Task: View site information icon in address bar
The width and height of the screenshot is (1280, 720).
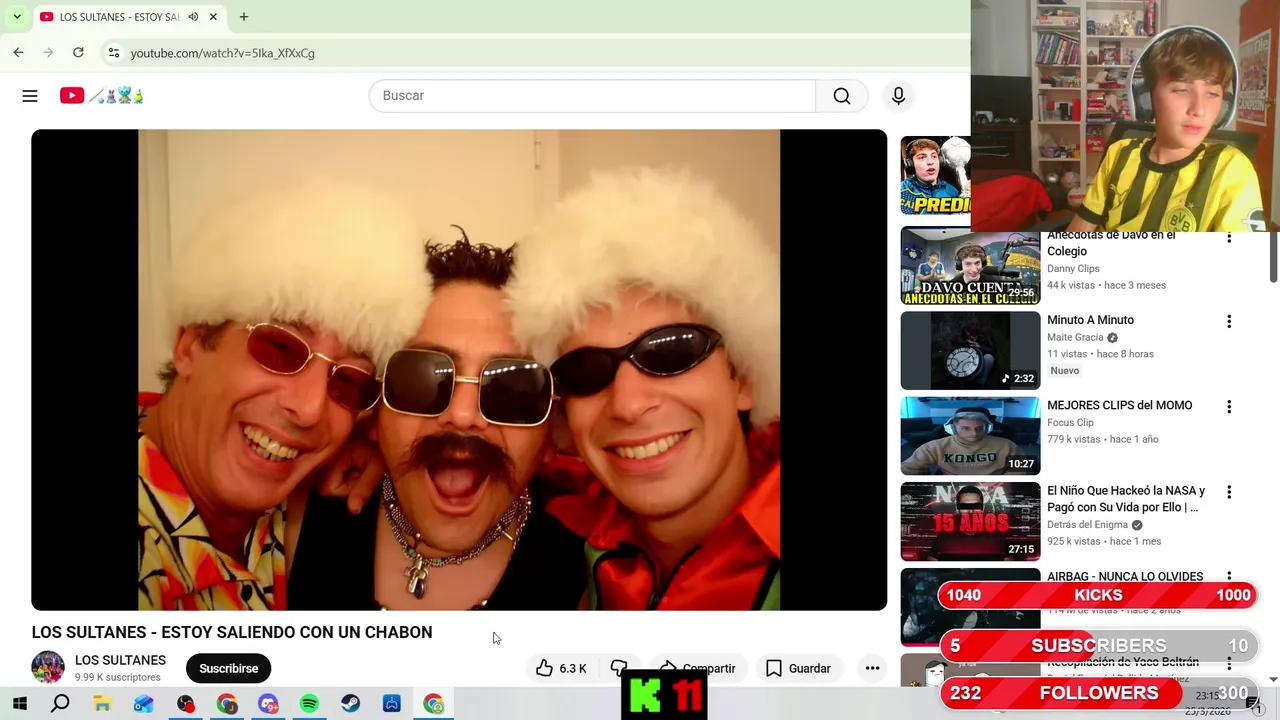Action: tap(114, 53)
